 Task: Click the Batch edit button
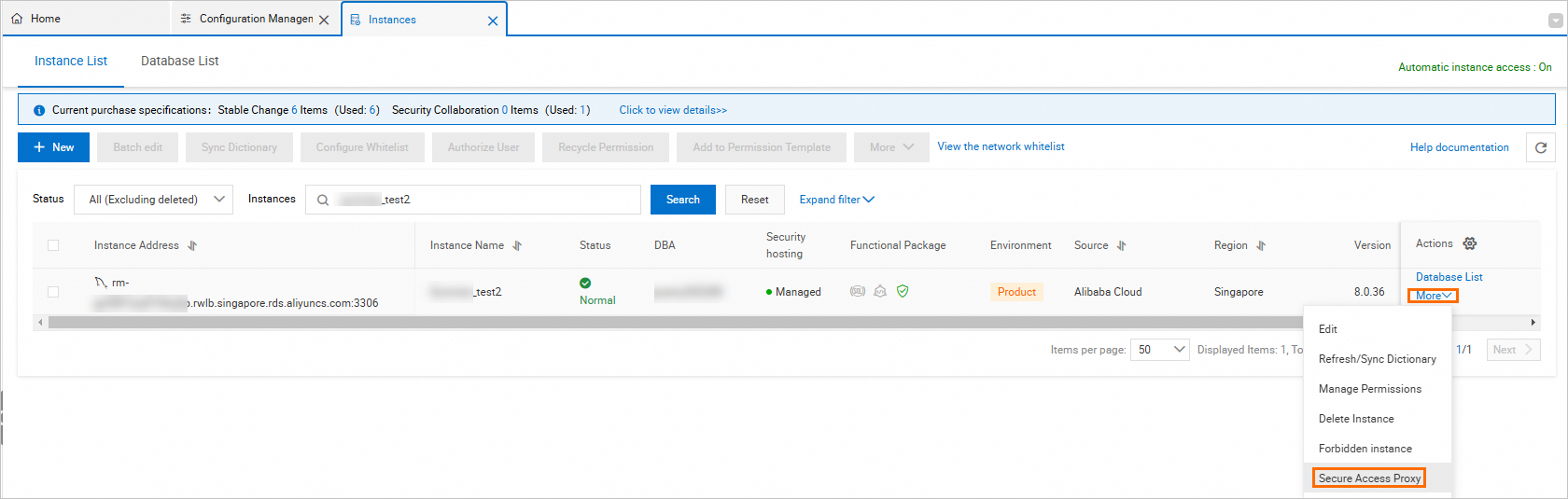(138, 147)
